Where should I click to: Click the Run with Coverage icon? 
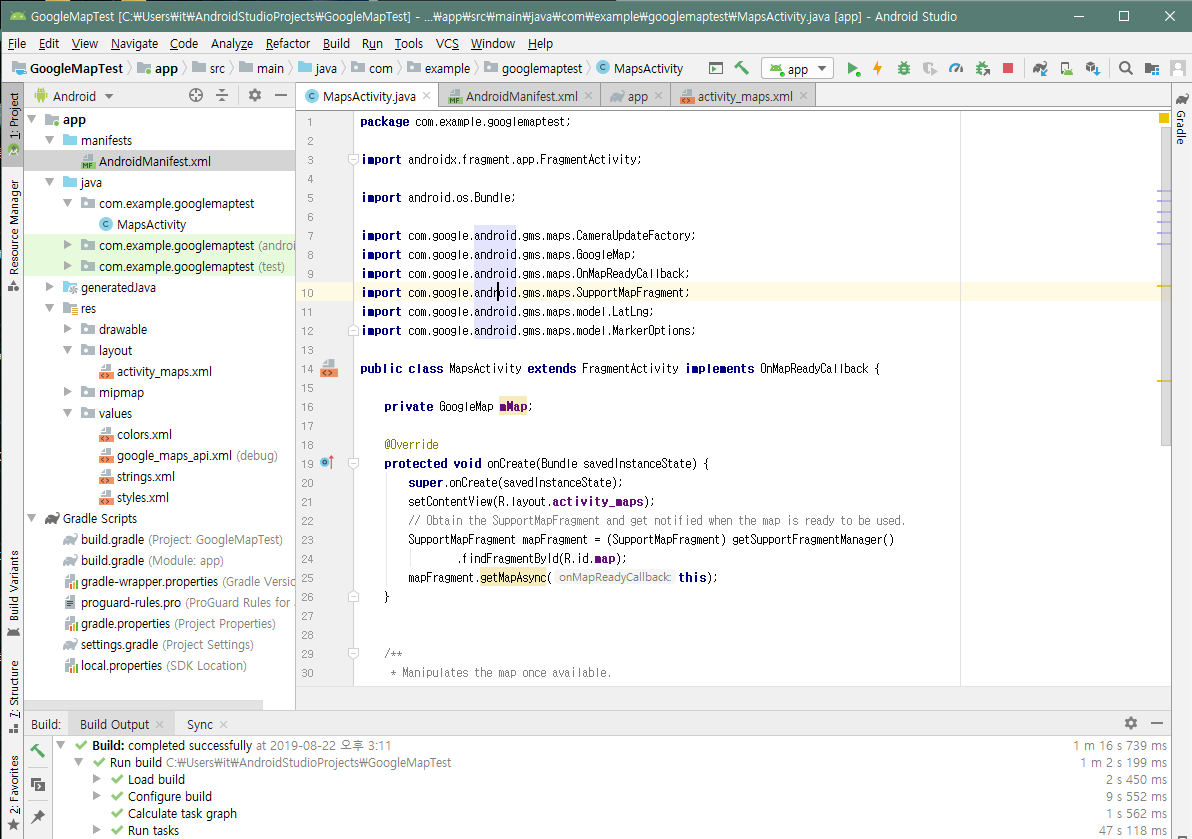(x=930, y=68)
